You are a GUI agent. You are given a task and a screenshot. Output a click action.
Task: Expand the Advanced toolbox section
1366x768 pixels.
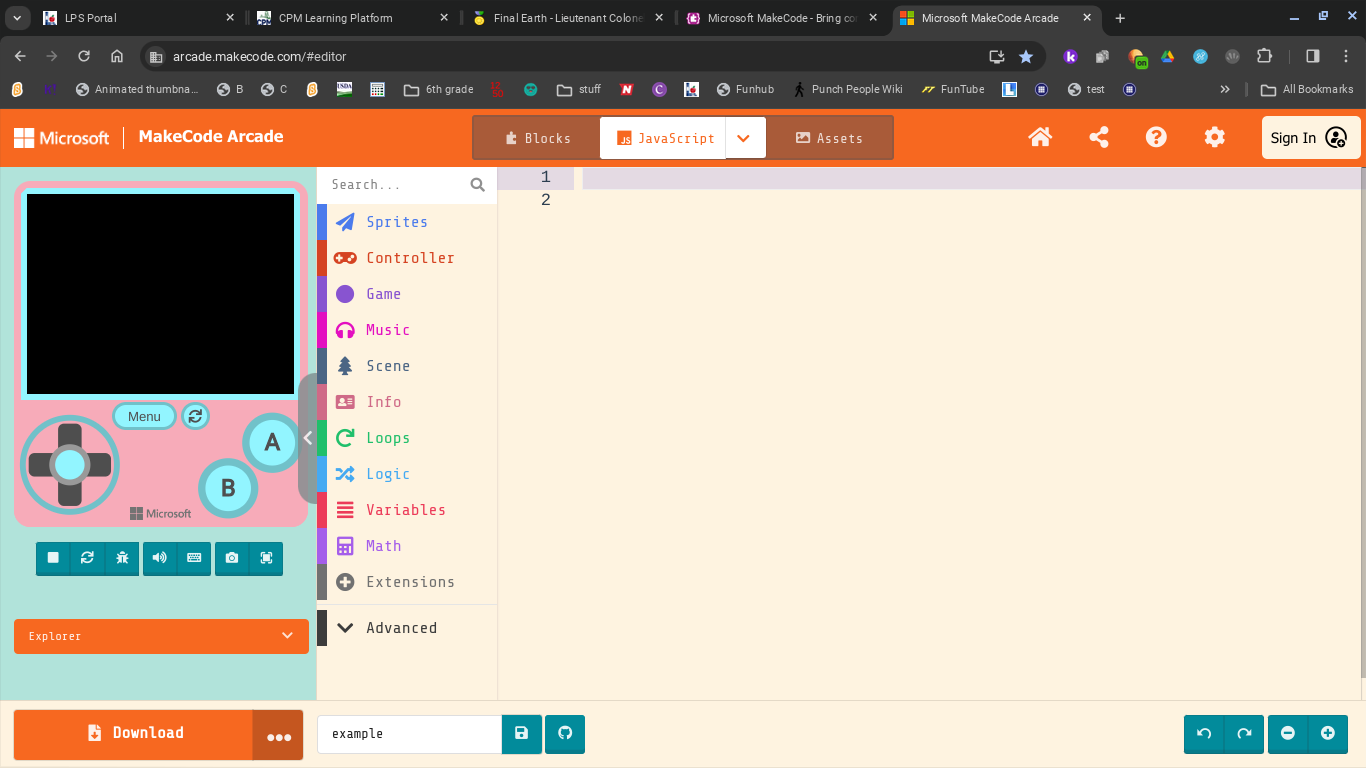[407, 628]
